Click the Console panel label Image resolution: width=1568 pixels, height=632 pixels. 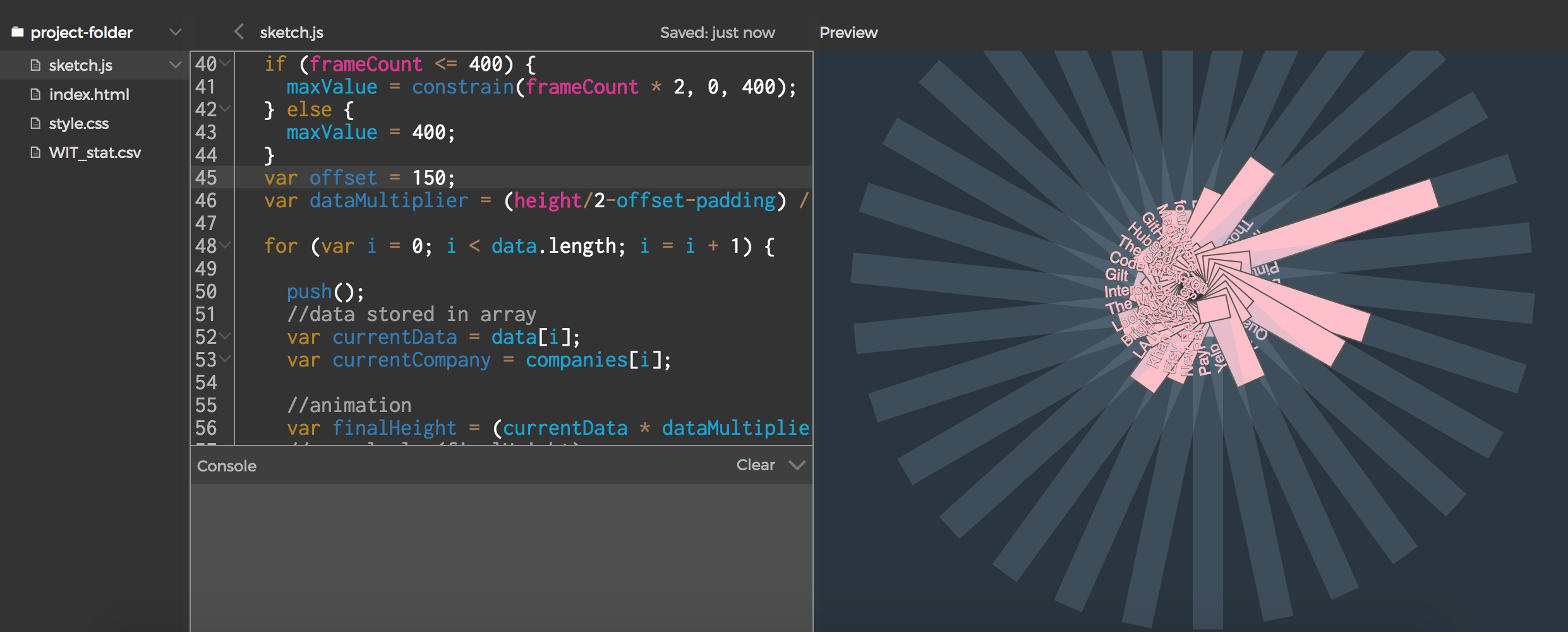226,466
